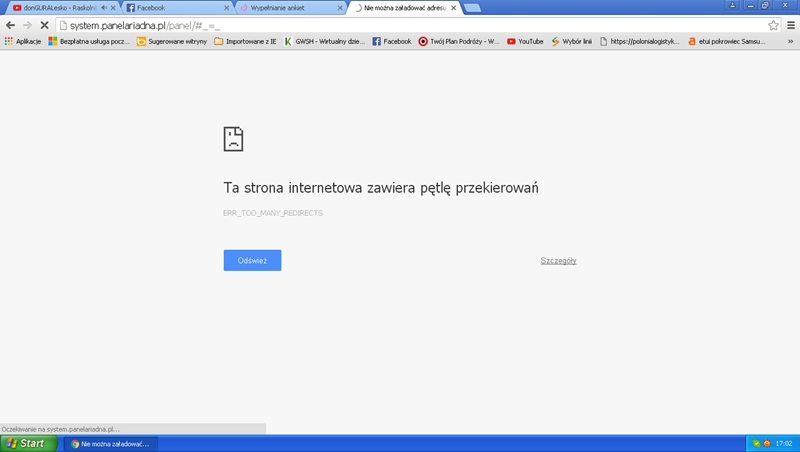Image resolution: width=800 pixels, height=452 pixels.
Task: Open the new tab button
Action: point(471,8)
